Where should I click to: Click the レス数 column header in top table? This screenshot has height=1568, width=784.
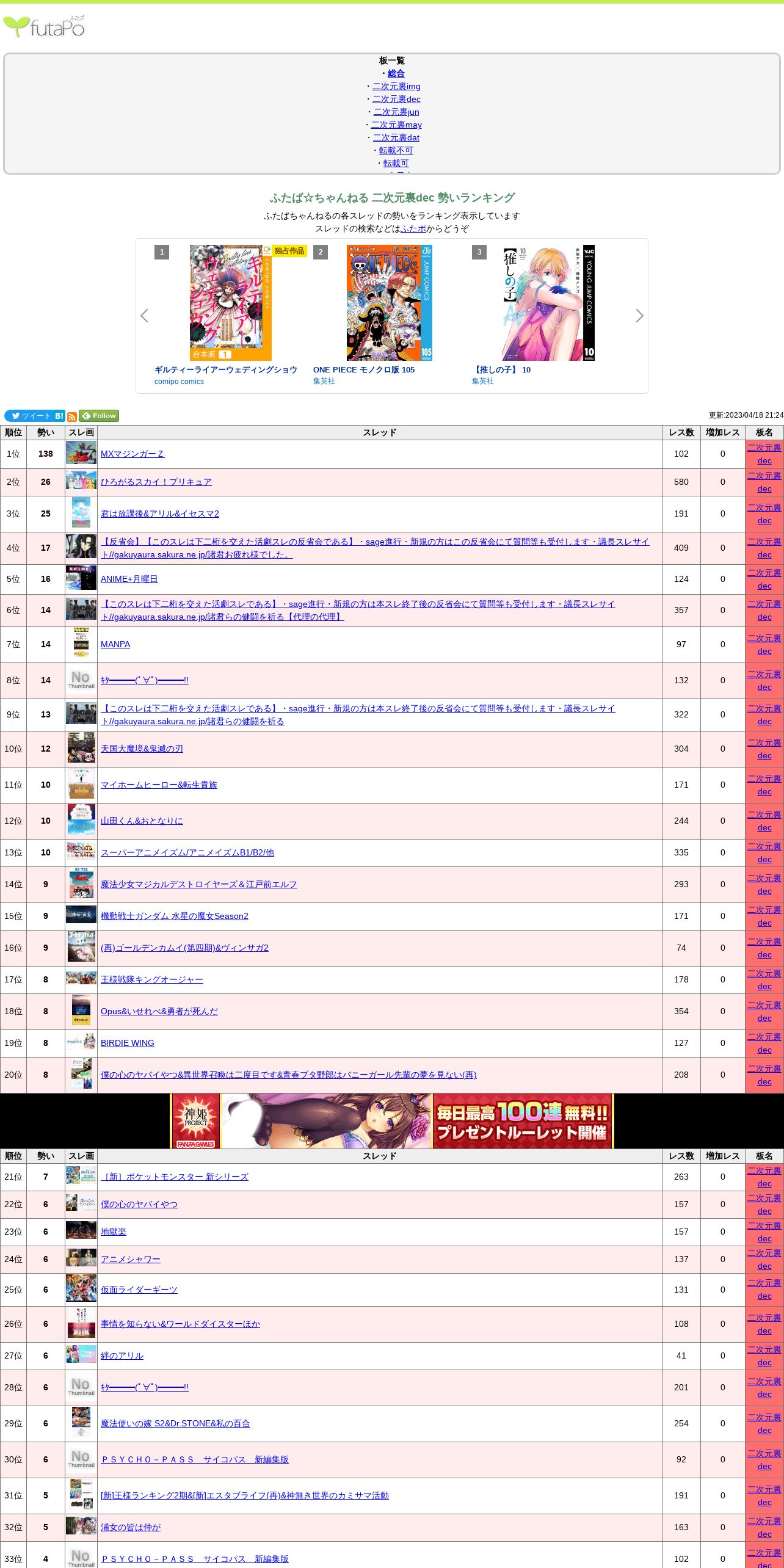pyautogui.click(x=681, y=432)
